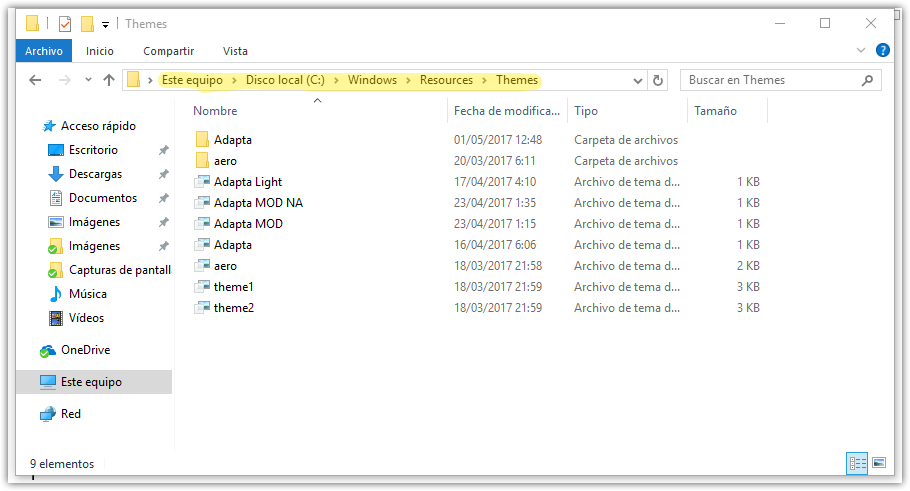Viewport: 910px width, 491px height.
Task: Select the Adapta folder icon
Action: (202, 140)
